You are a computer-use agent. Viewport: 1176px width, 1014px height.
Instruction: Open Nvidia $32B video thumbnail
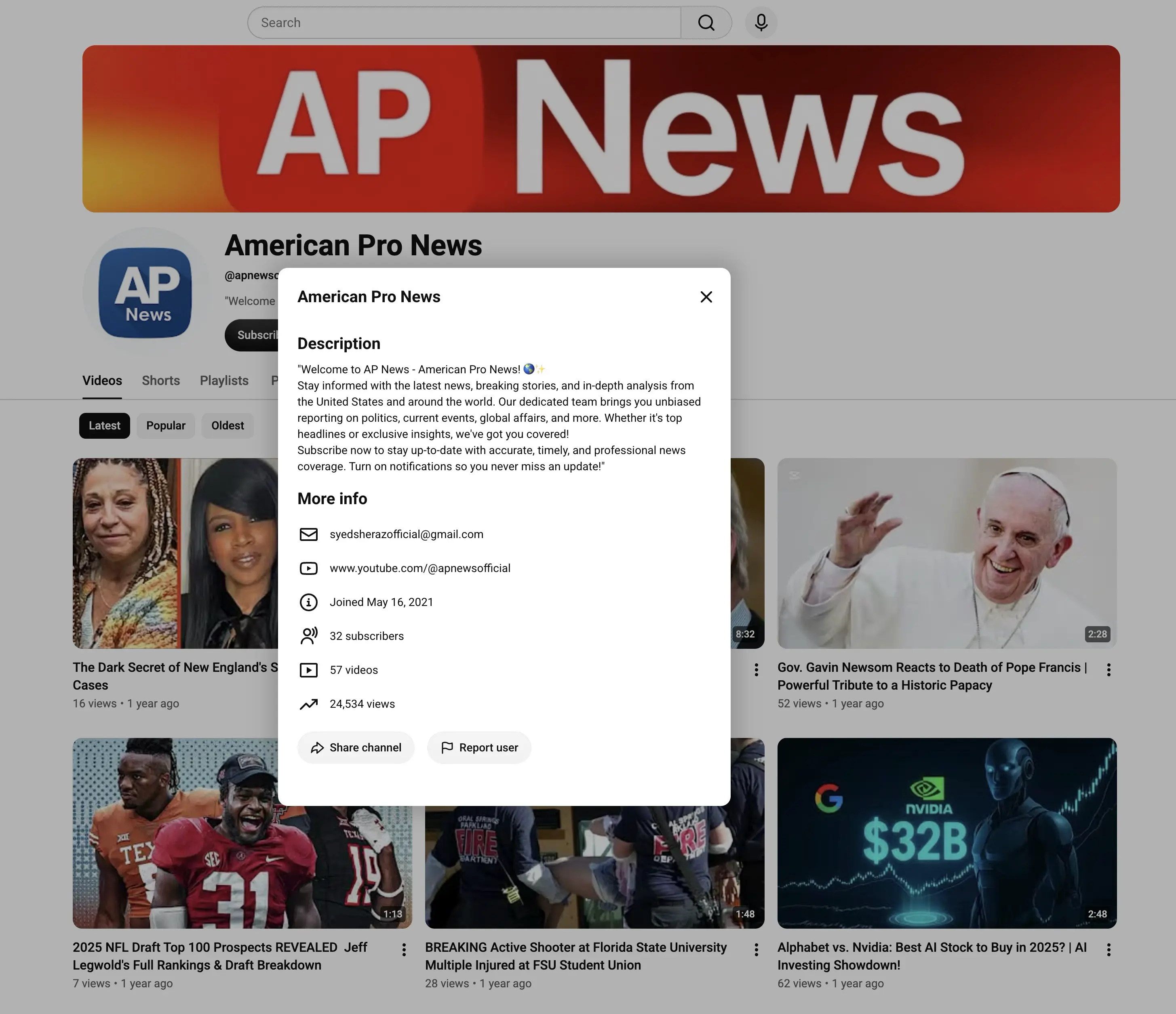coord(947,833)
